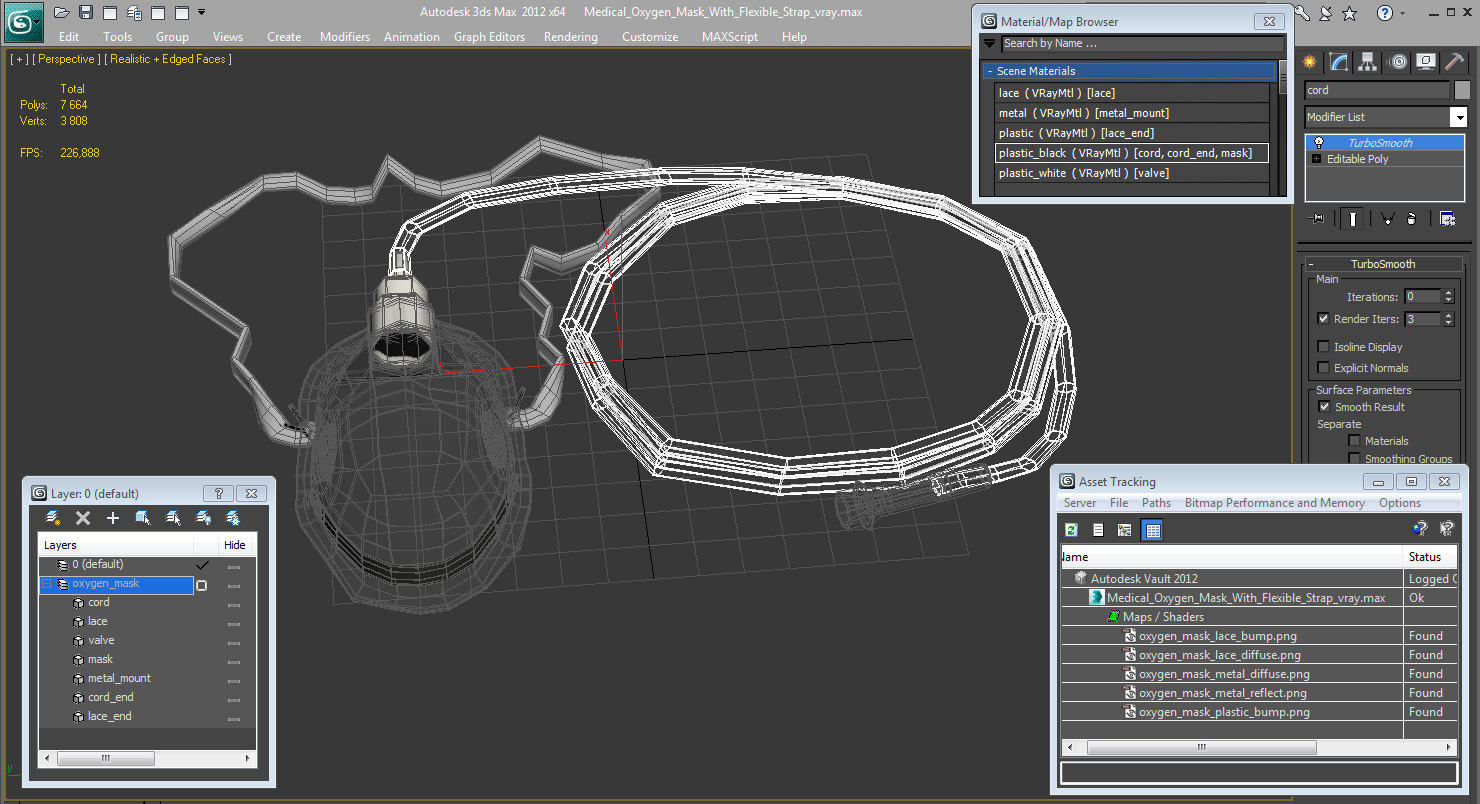Click Realistic + Edged Faces shading label
This screenshot has width=1480, height=804.
(x=168, y=59)
